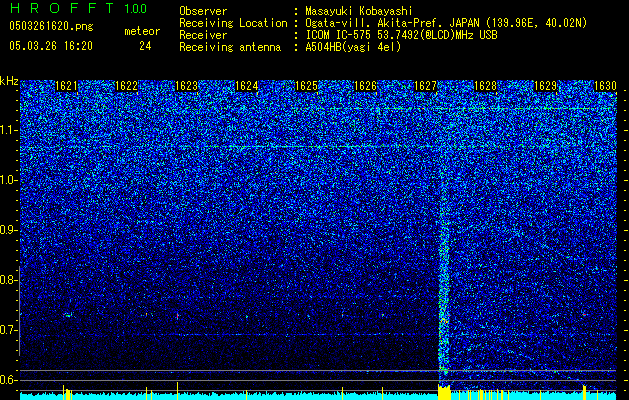The image size is (629, 400).
Task: Click the 1627 time marker
Action: click(x=425, y=86)
